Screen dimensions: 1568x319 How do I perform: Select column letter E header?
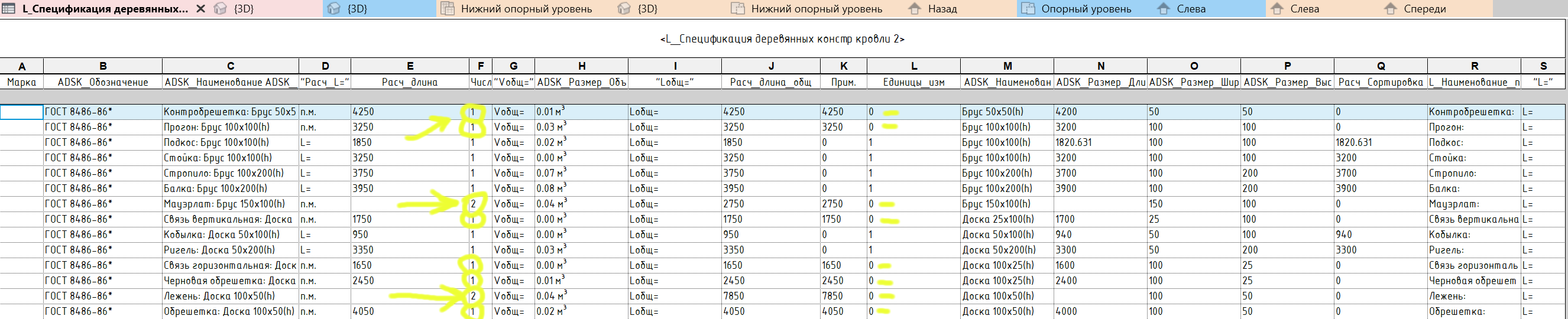[410, 66]
